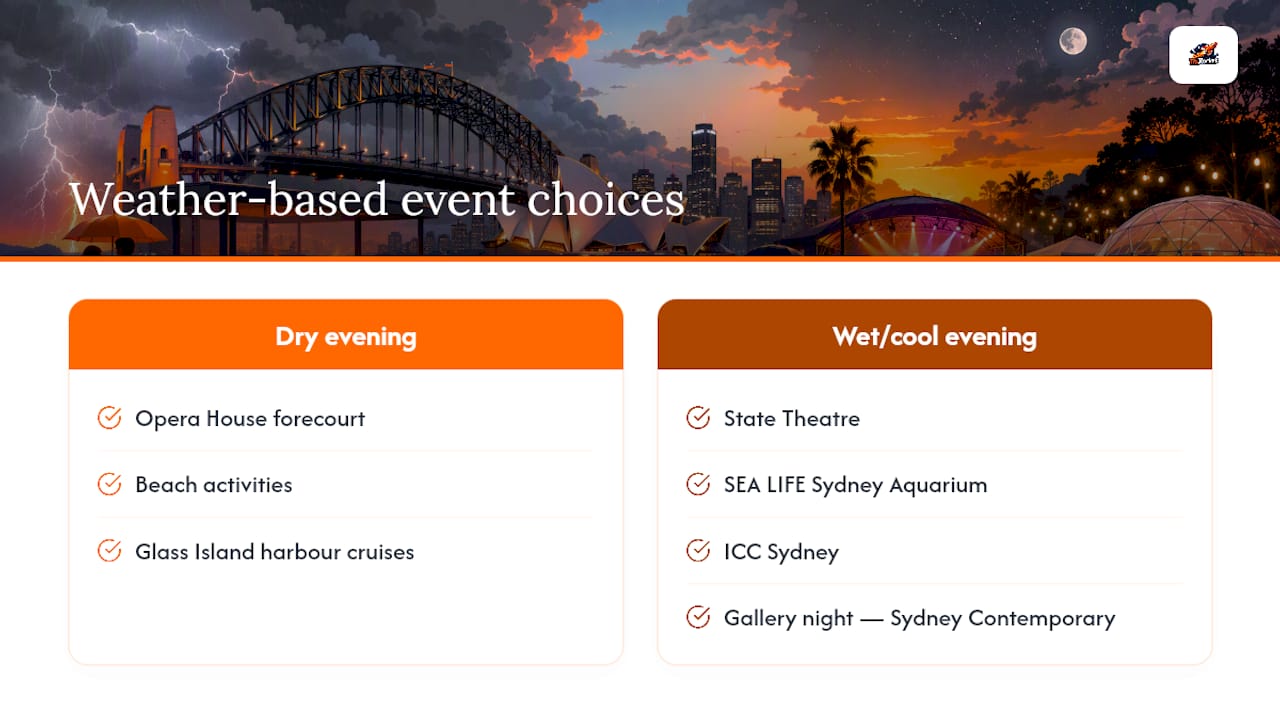Click the State Theatre list item
The image size is (1280, 720).
[x=935, y=418]
